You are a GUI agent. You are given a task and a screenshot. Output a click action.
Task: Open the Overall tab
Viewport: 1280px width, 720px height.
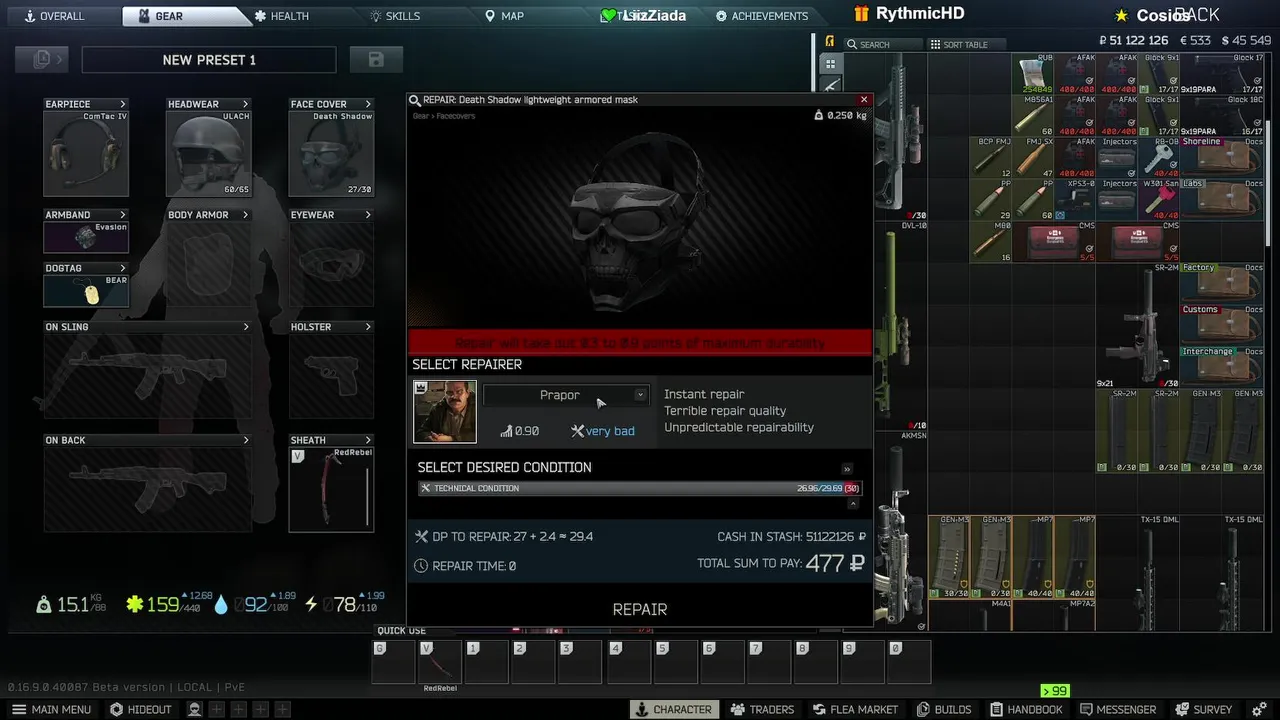tap(54, 16)
